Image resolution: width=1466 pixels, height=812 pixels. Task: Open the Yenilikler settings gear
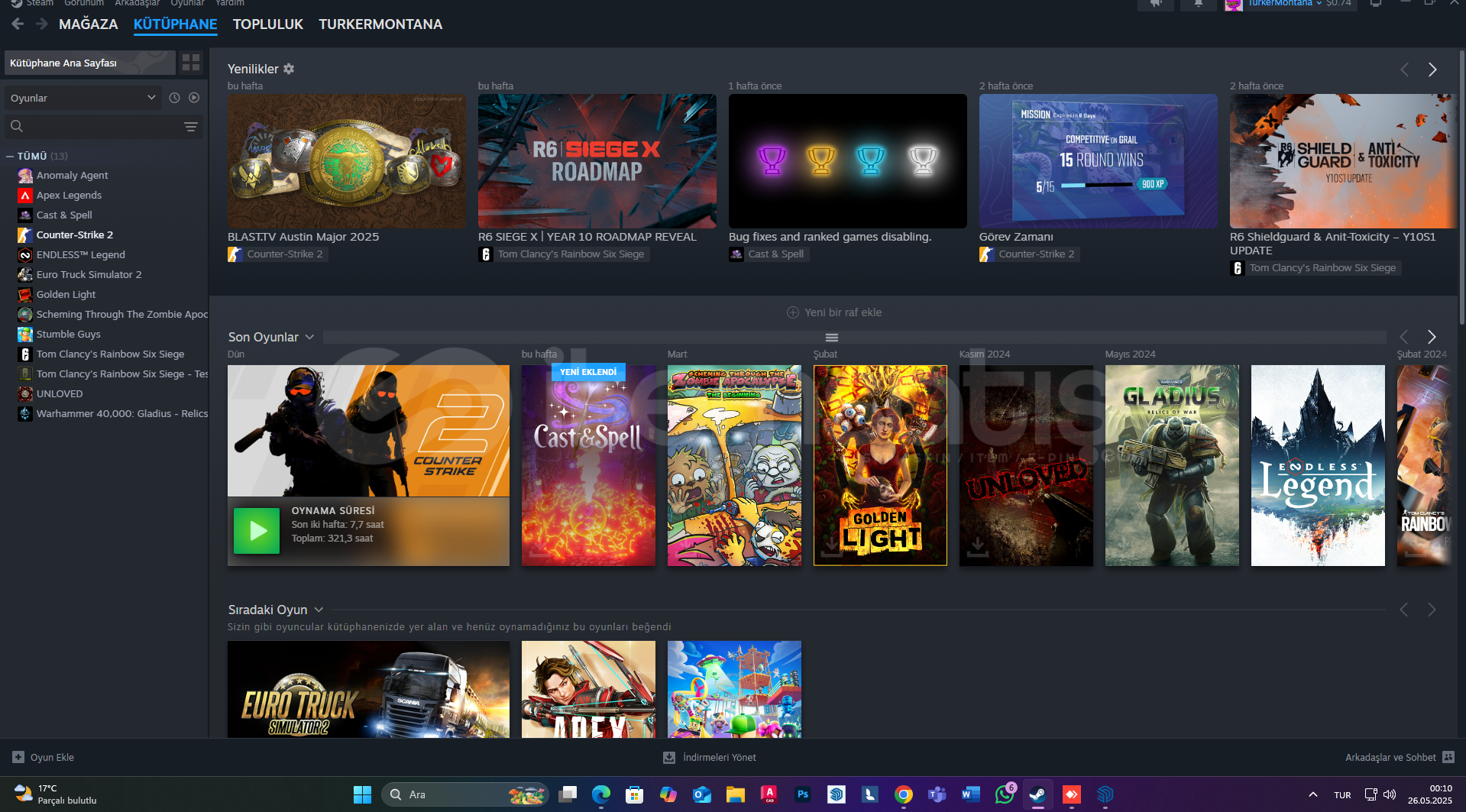coord(289,69)
